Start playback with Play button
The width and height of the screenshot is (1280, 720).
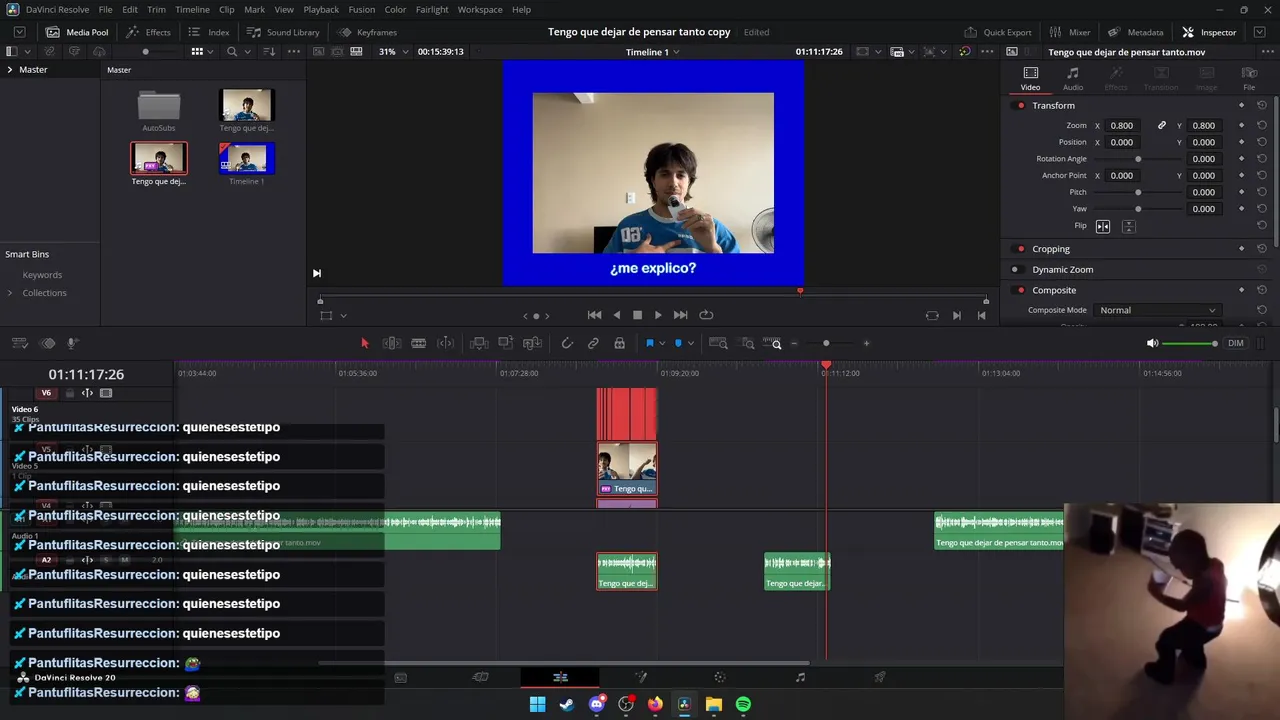[x=657, y=315]
